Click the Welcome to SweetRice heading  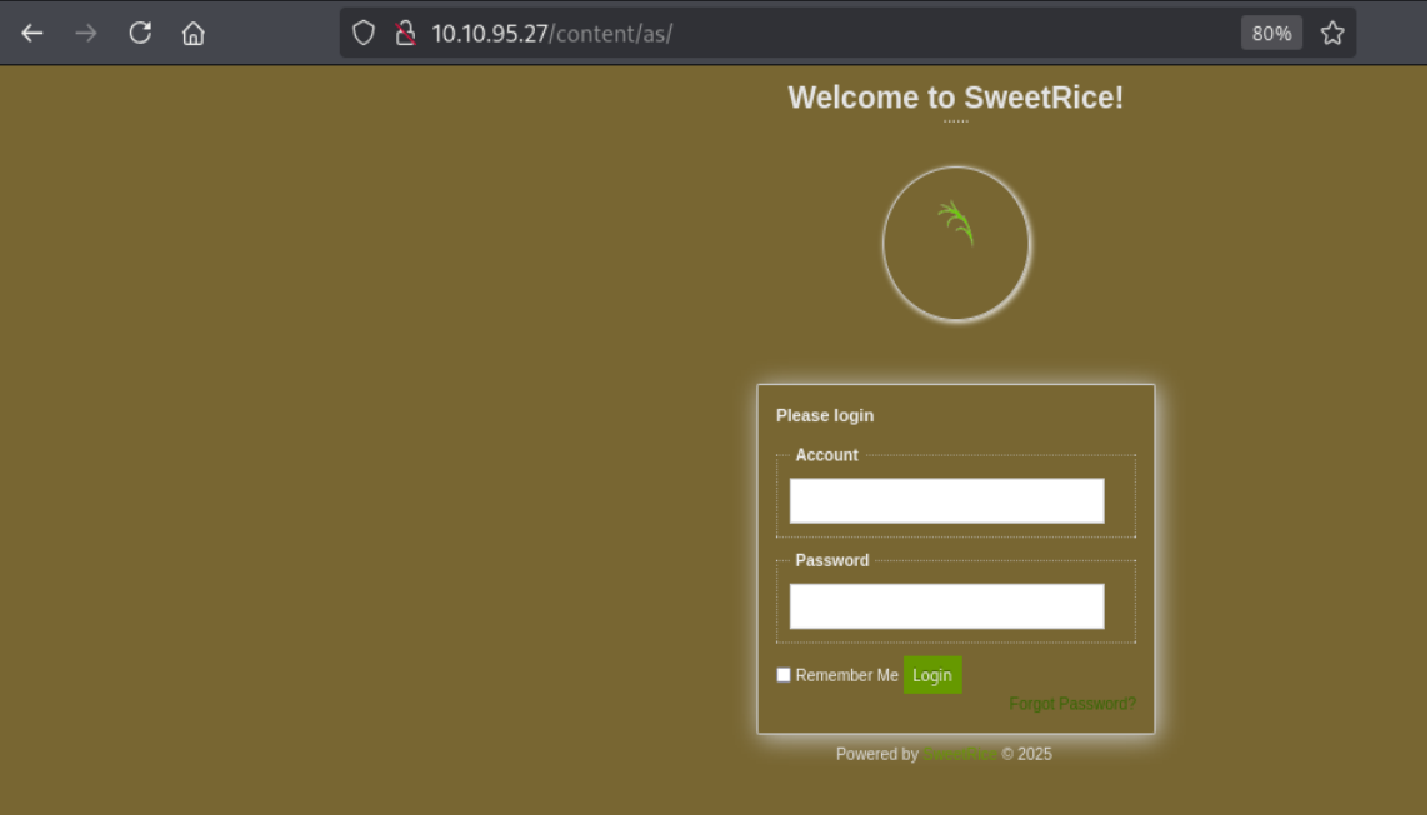[x=956, y=97]
